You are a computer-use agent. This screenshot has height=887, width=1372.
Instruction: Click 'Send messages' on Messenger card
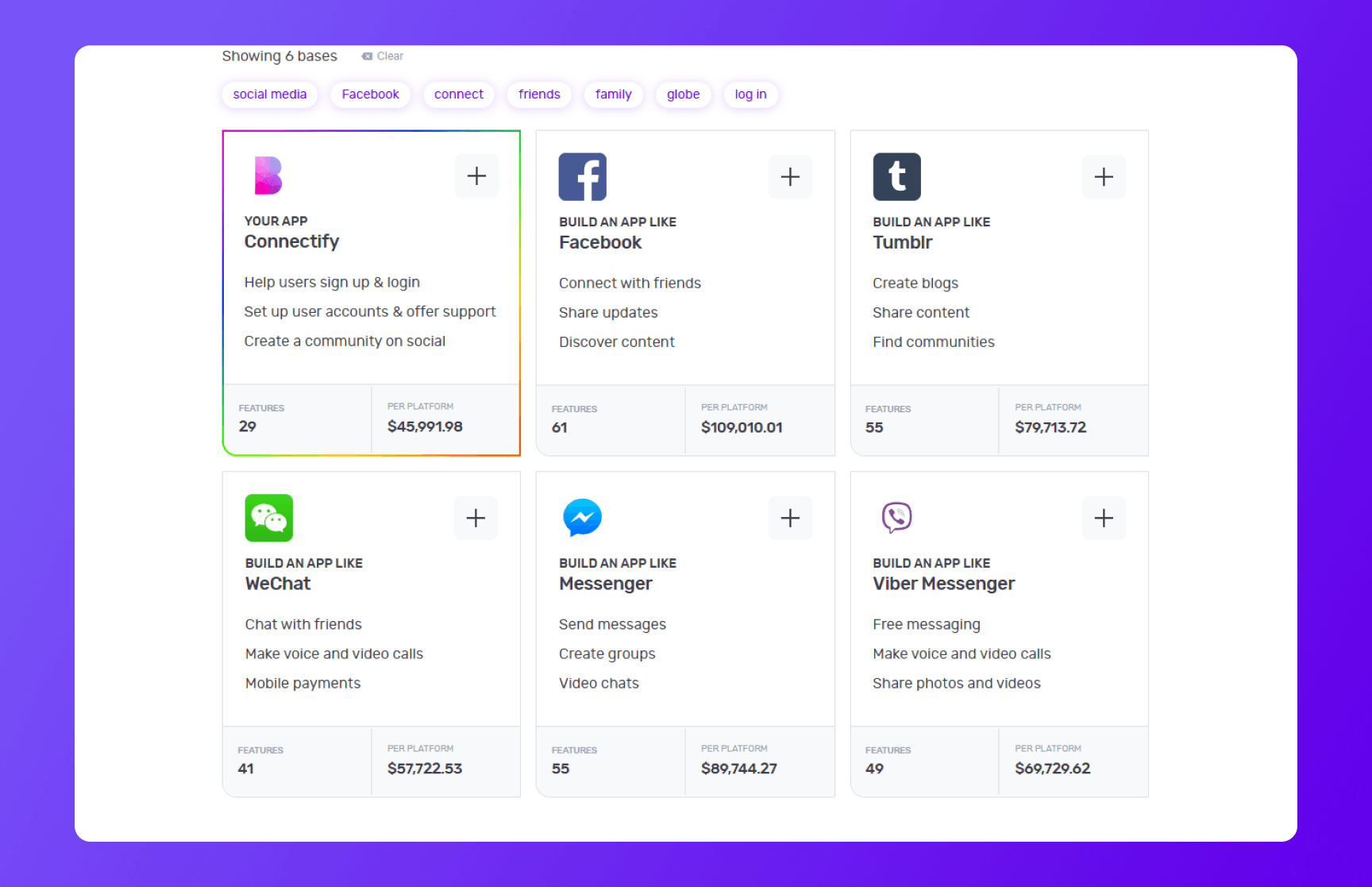coord(612,625)
